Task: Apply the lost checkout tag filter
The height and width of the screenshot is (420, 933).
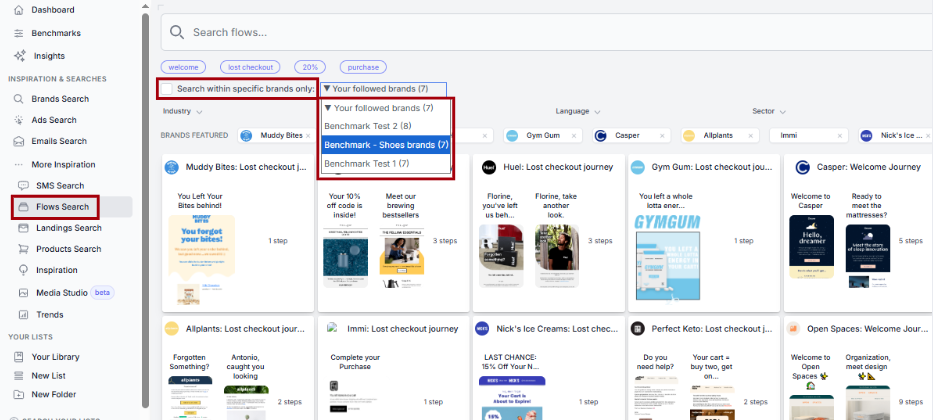Action: (x=250, y=67)
